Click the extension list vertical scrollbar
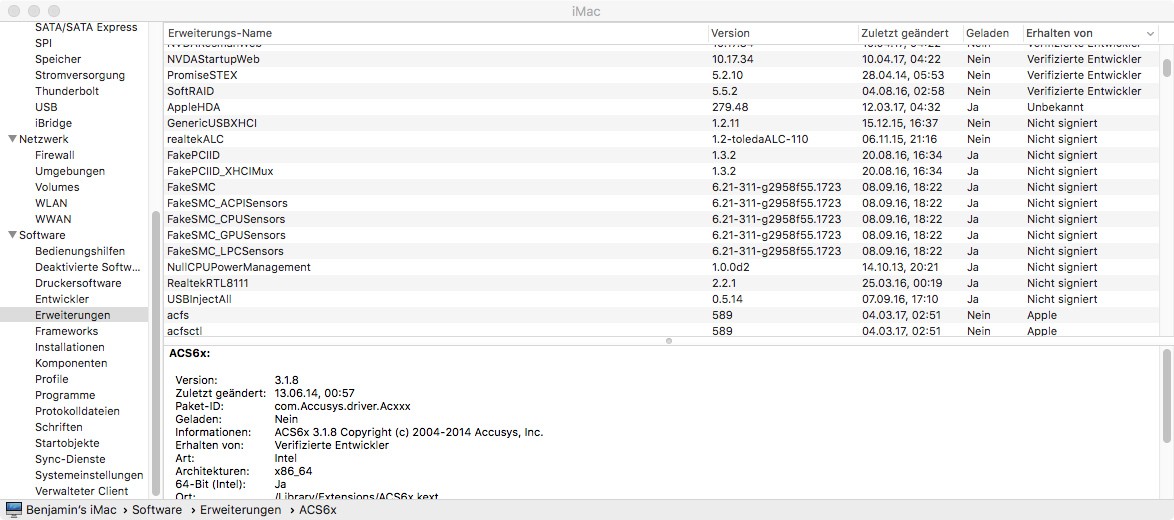 click(x=1167, y=67)
